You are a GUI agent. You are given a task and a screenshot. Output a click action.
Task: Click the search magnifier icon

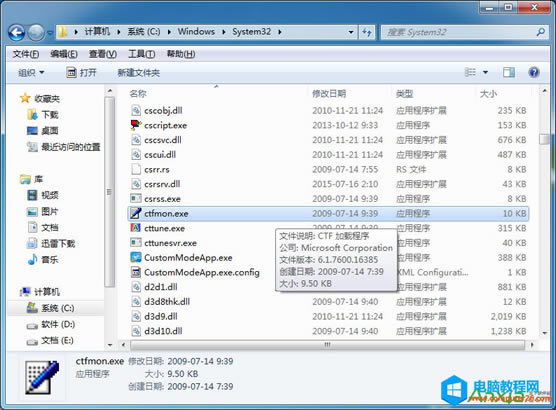tap(540, 32)
